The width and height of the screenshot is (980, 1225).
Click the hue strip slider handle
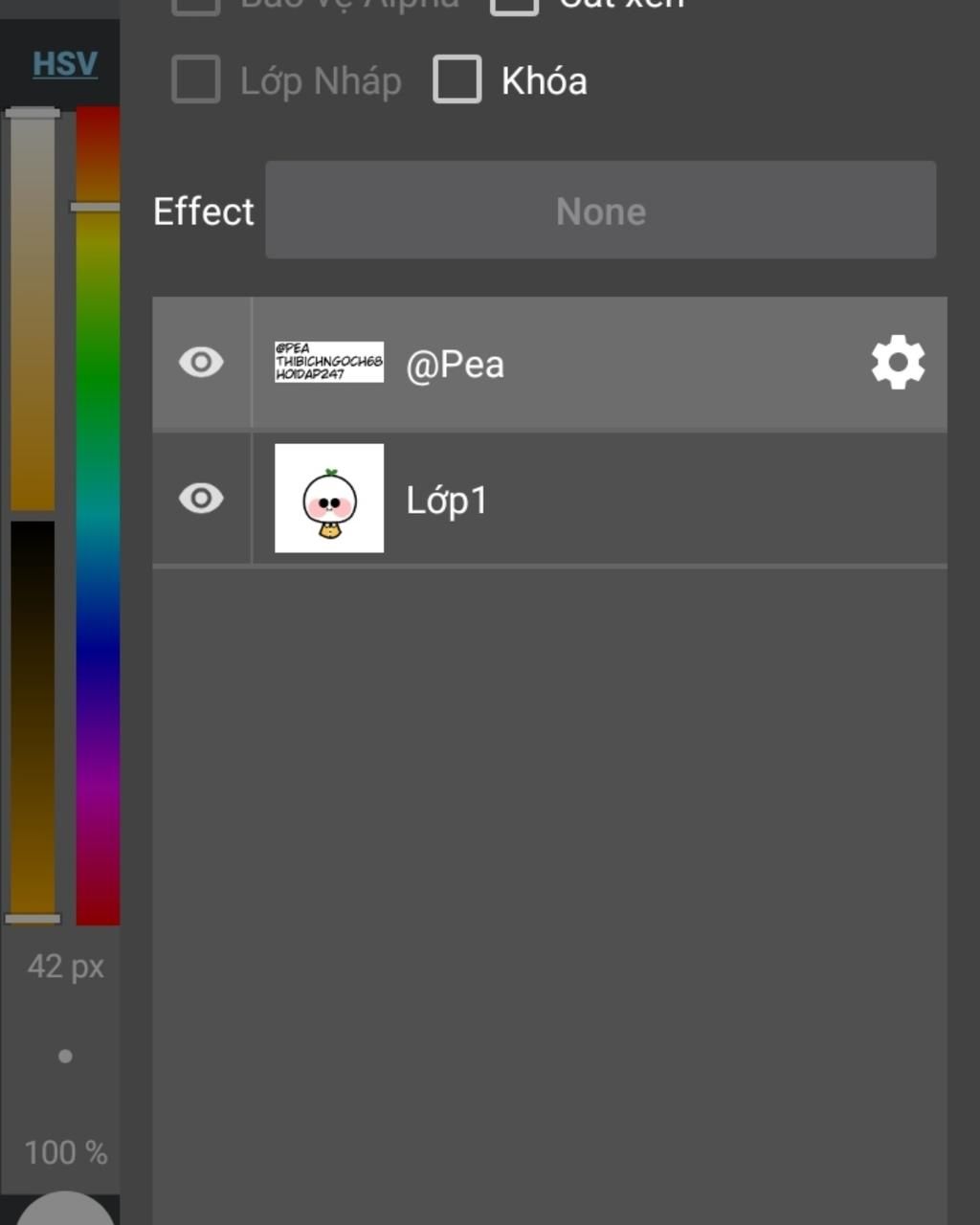(x=96, y=207)
